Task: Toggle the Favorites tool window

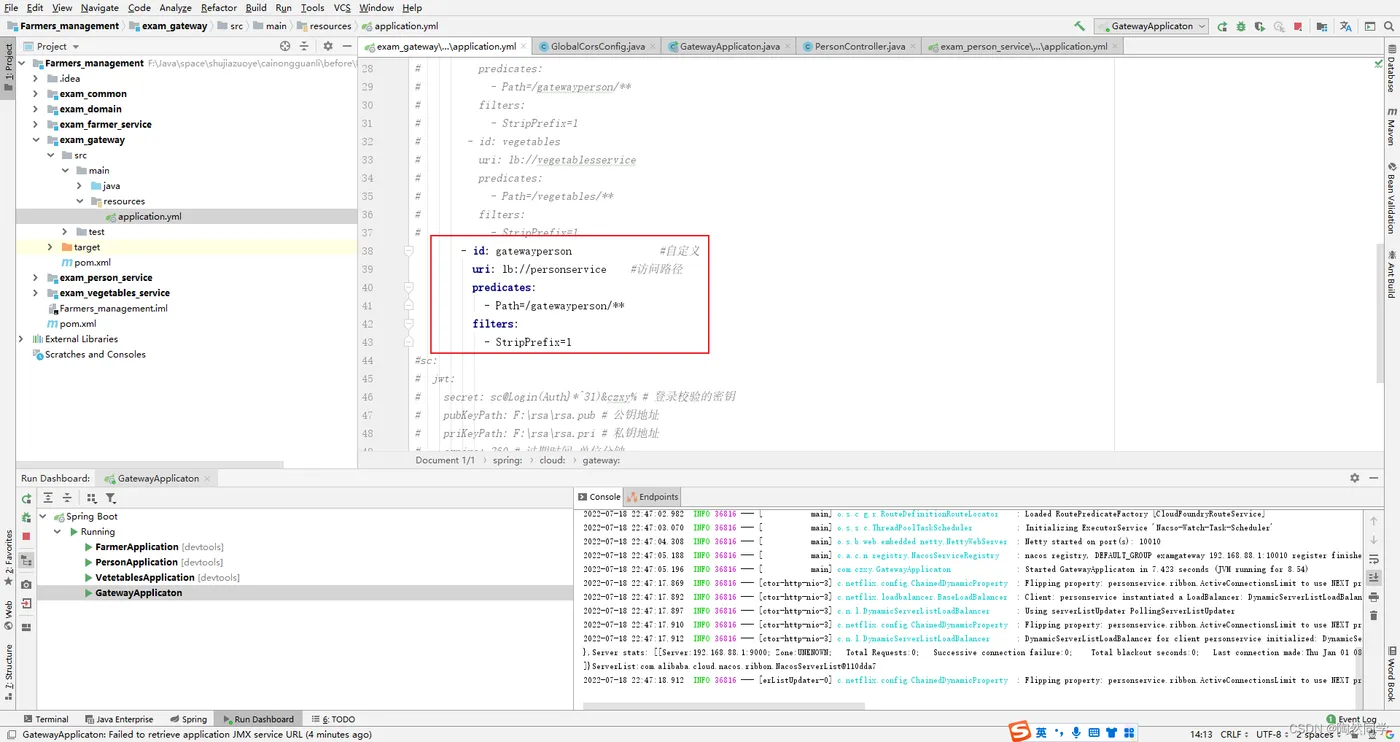Action: [8, 560]
